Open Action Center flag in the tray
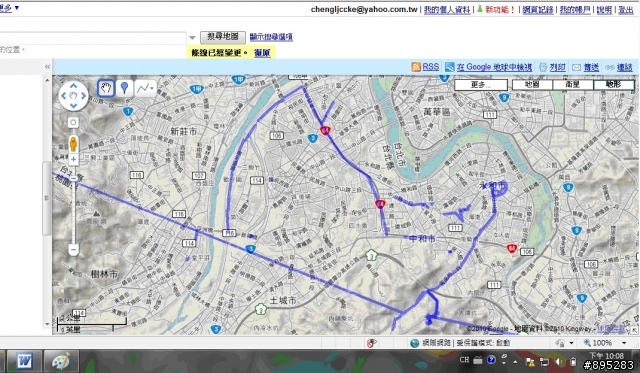Screen dimensions: 640x373 click(530, 362)
